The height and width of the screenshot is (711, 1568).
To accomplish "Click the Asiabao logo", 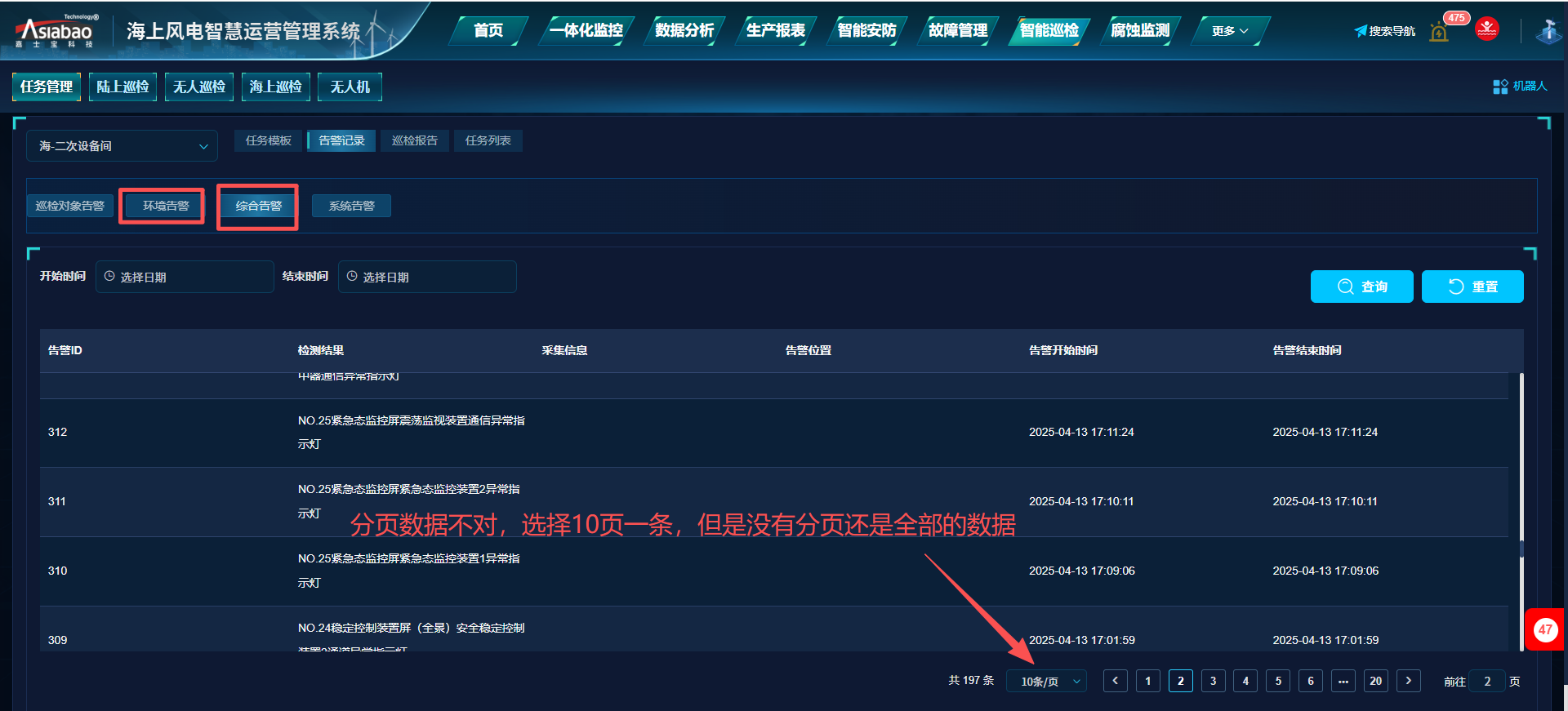I will tap(55, 32).
